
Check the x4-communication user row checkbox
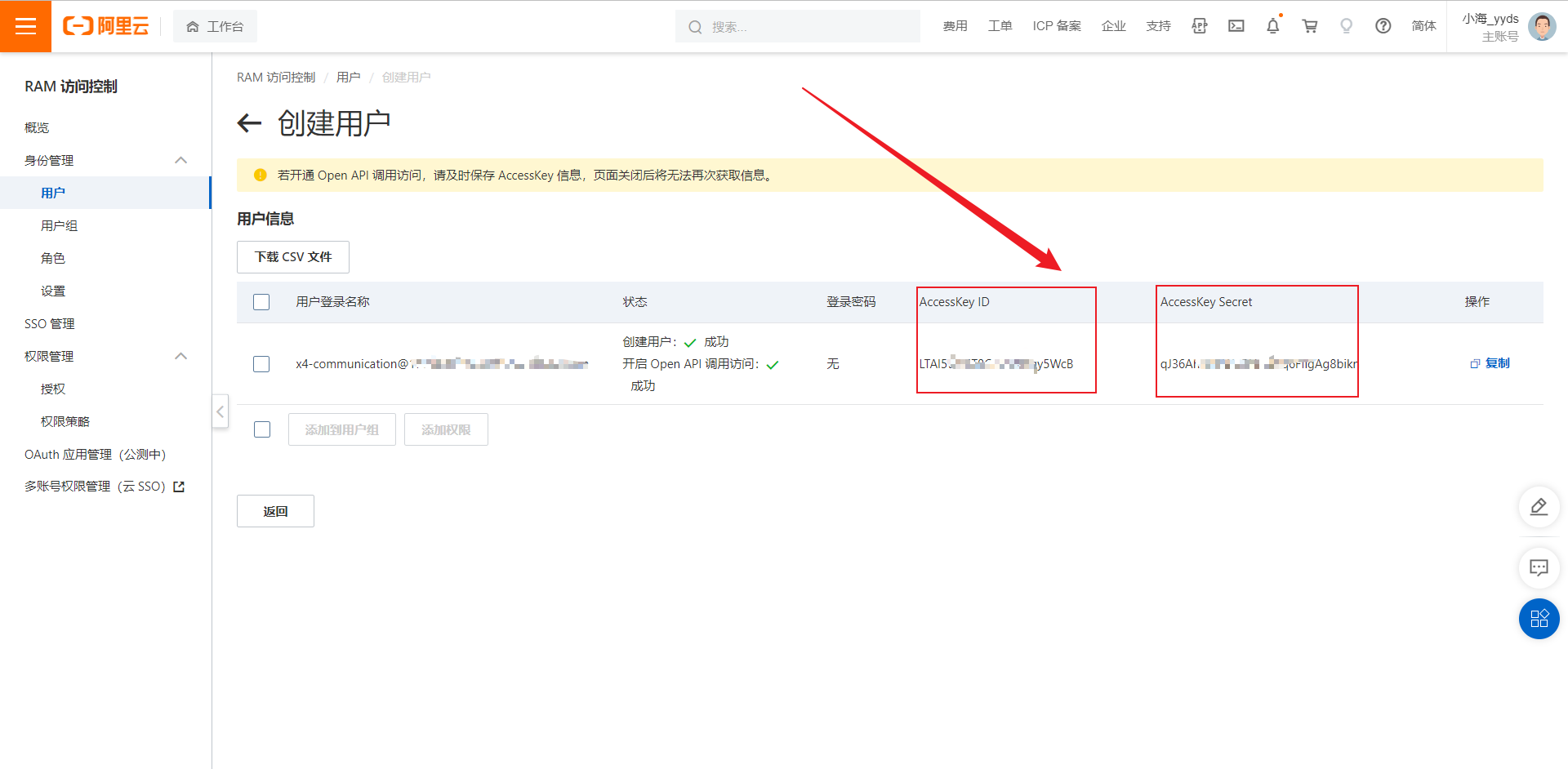click(x=261, y=364)
